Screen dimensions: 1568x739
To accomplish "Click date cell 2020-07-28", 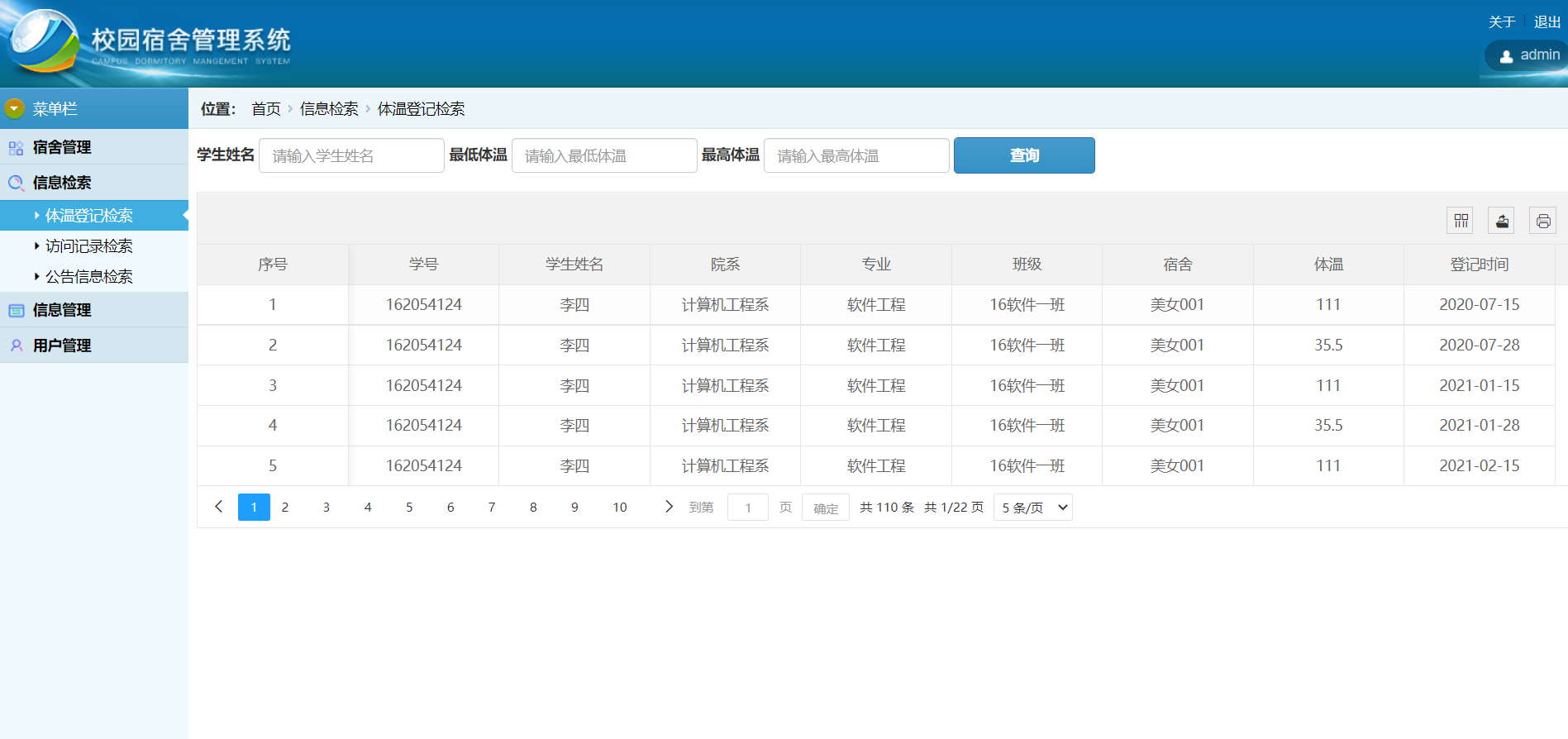I will [1480, 345].
